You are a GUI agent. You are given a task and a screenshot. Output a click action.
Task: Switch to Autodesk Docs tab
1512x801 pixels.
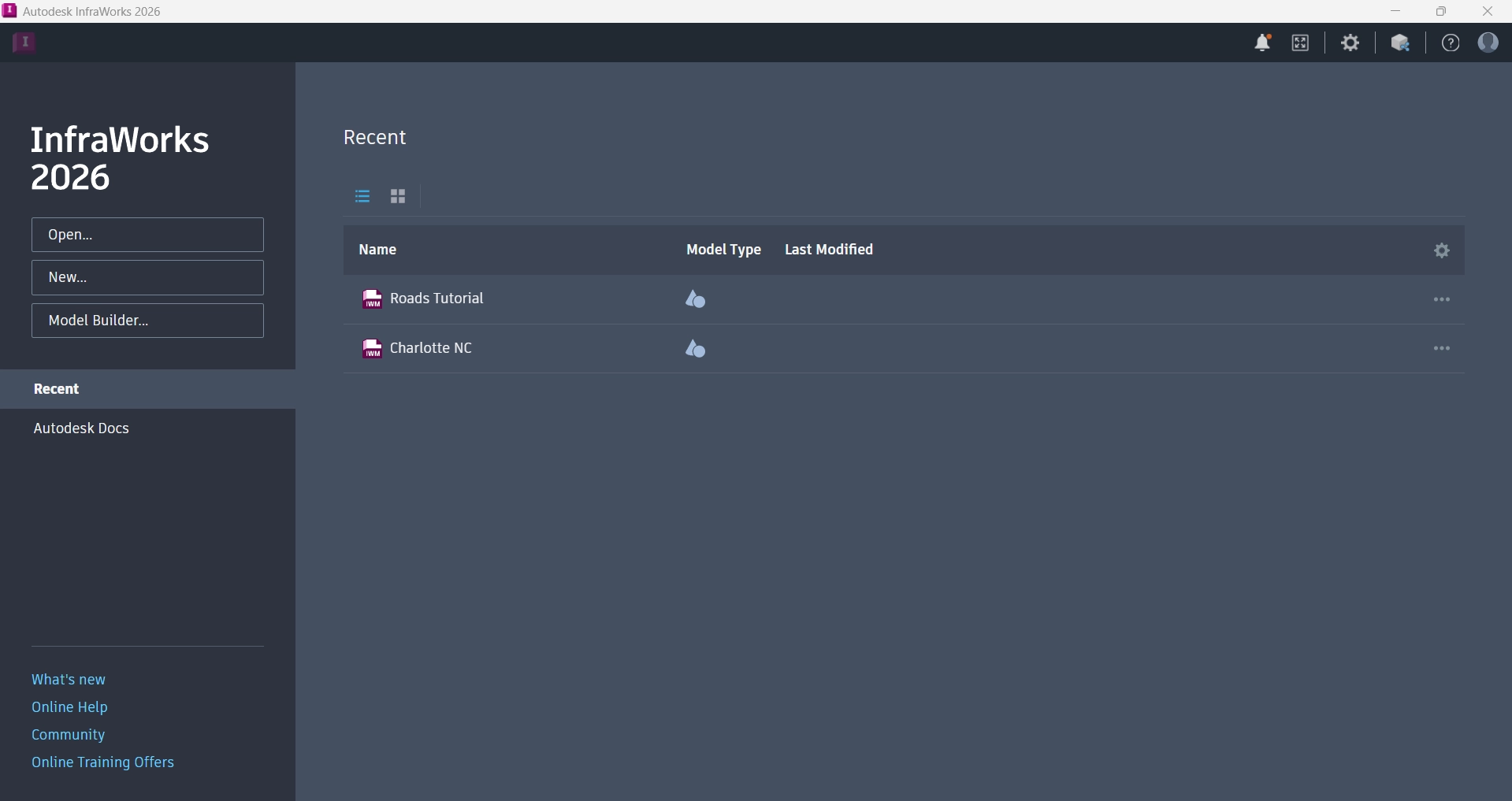81,428
